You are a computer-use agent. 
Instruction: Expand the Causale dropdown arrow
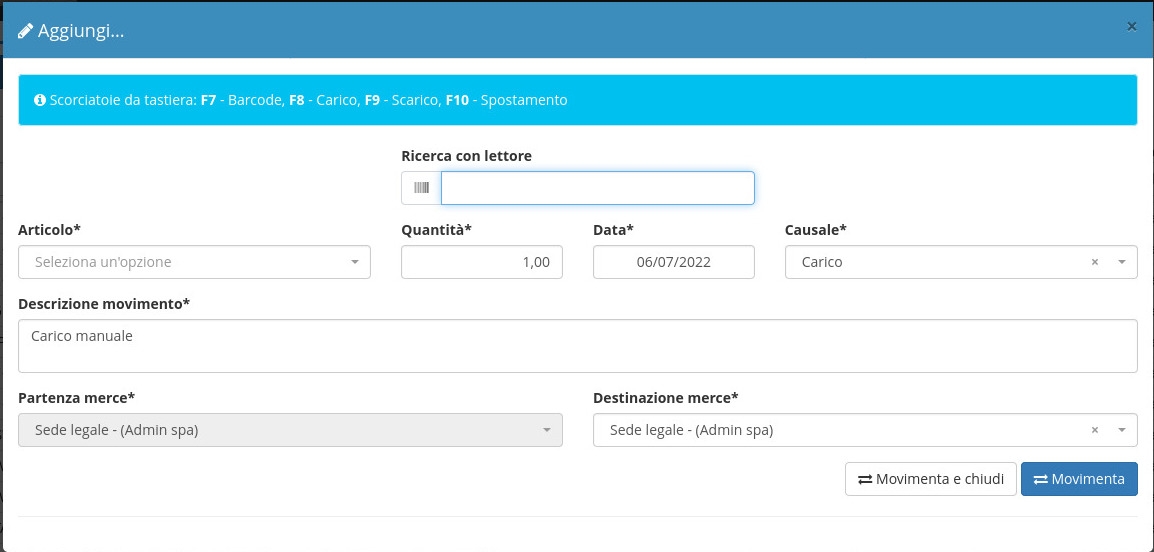(x=1121, y=262)
